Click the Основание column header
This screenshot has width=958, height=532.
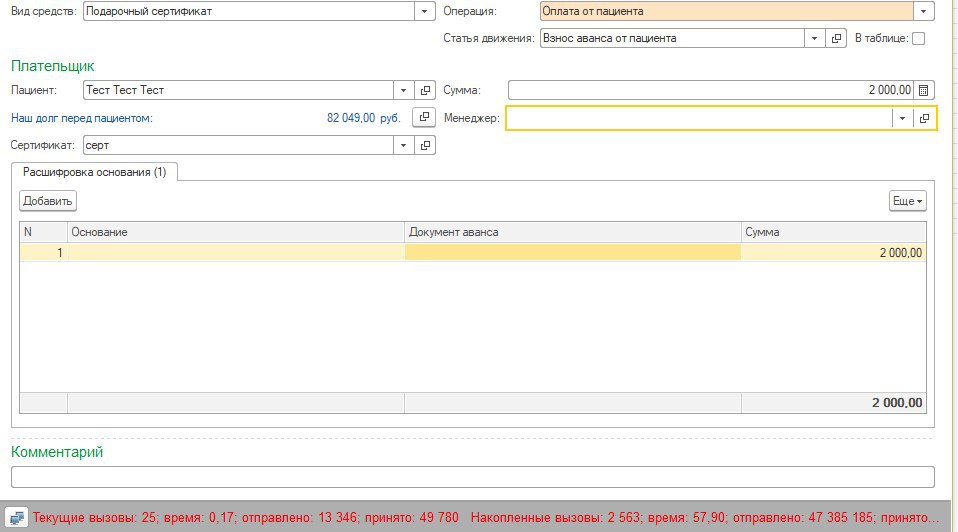click(236, 232)
